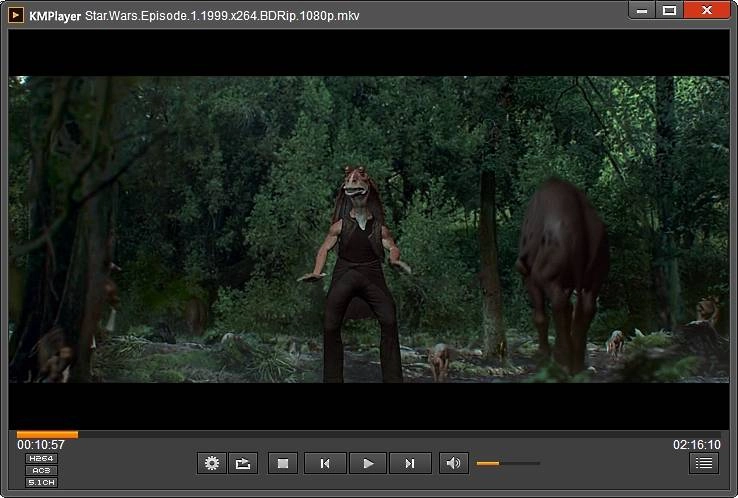The width and height of the screenshot is (738, 498).
Task: Play the Star Wars video
Action: tap(368, 463)
